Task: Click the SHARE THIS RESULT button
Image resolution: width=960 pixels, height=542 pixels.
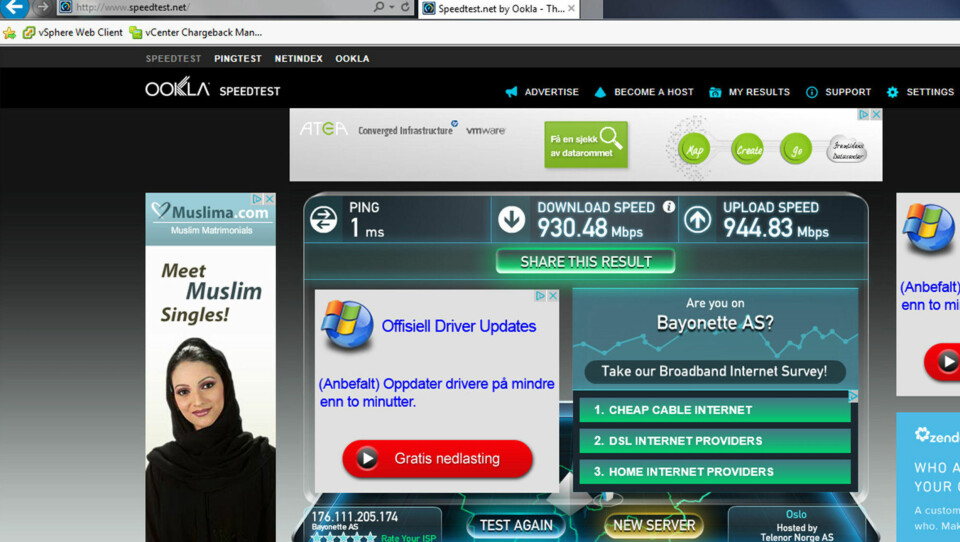Action: coord(586,262)
